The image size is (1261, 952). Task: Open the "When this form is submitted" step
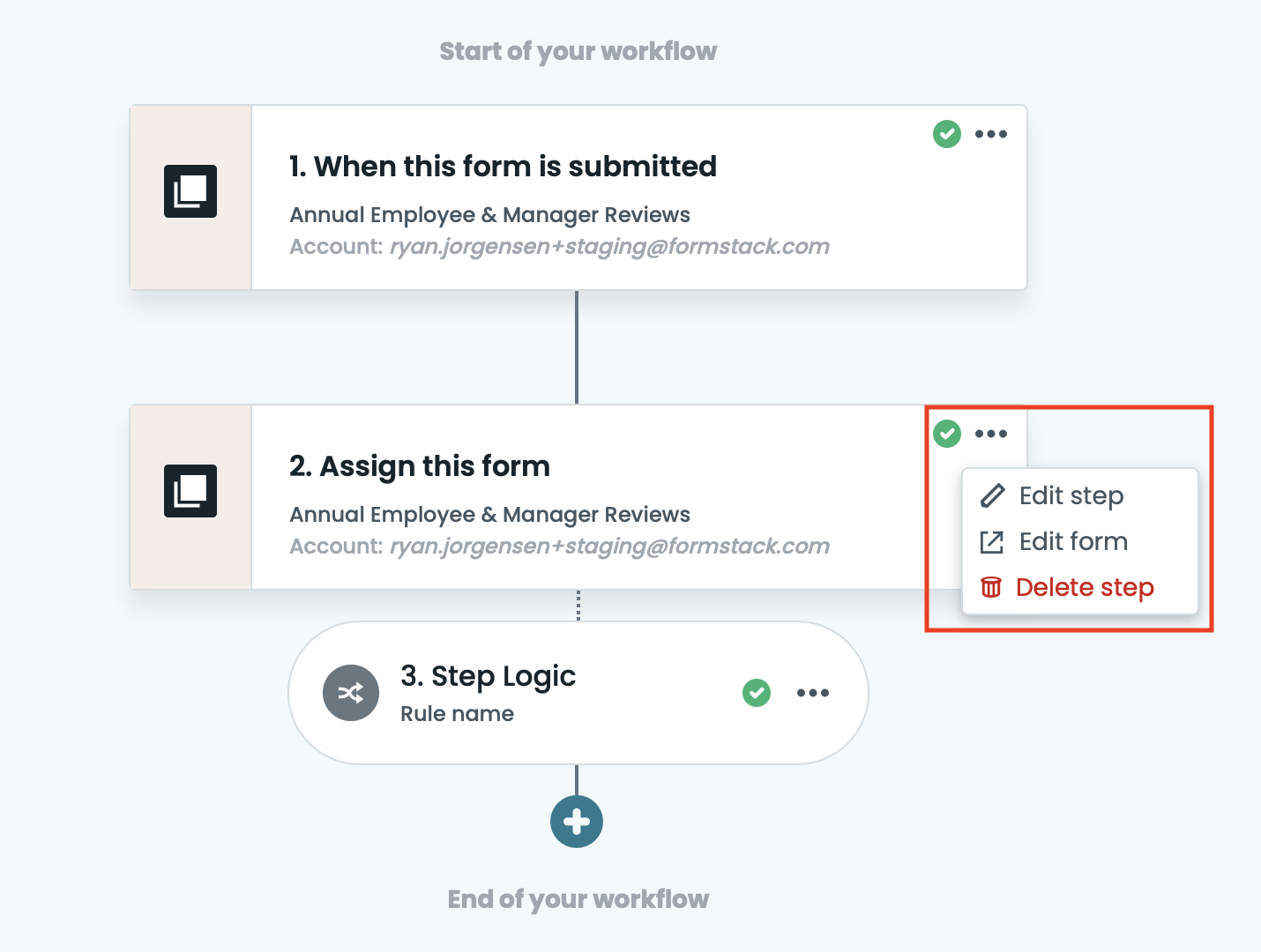503,167
